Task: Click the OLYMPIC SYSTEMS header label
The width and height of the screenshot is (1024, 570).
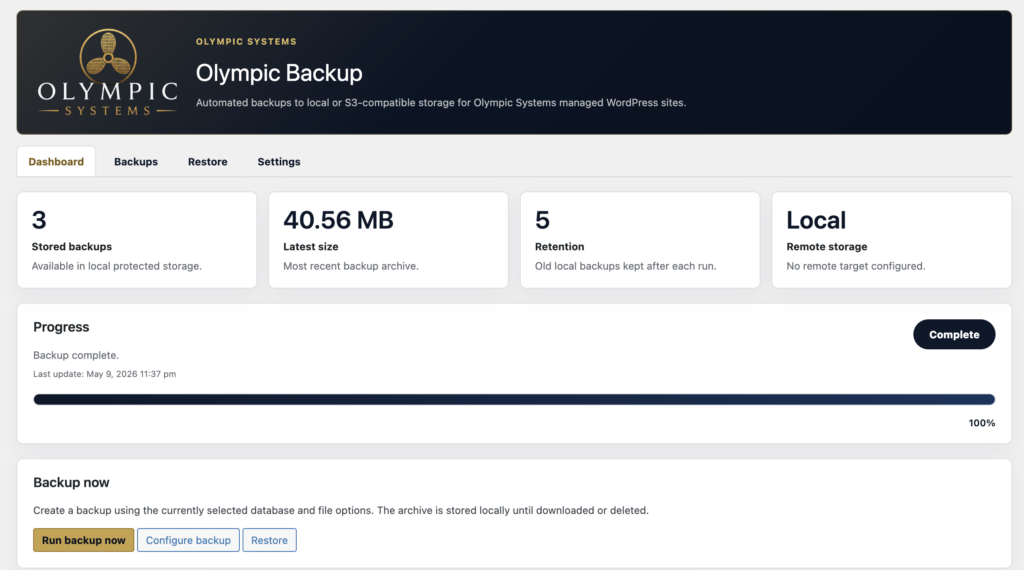Action: click(246, 41)
